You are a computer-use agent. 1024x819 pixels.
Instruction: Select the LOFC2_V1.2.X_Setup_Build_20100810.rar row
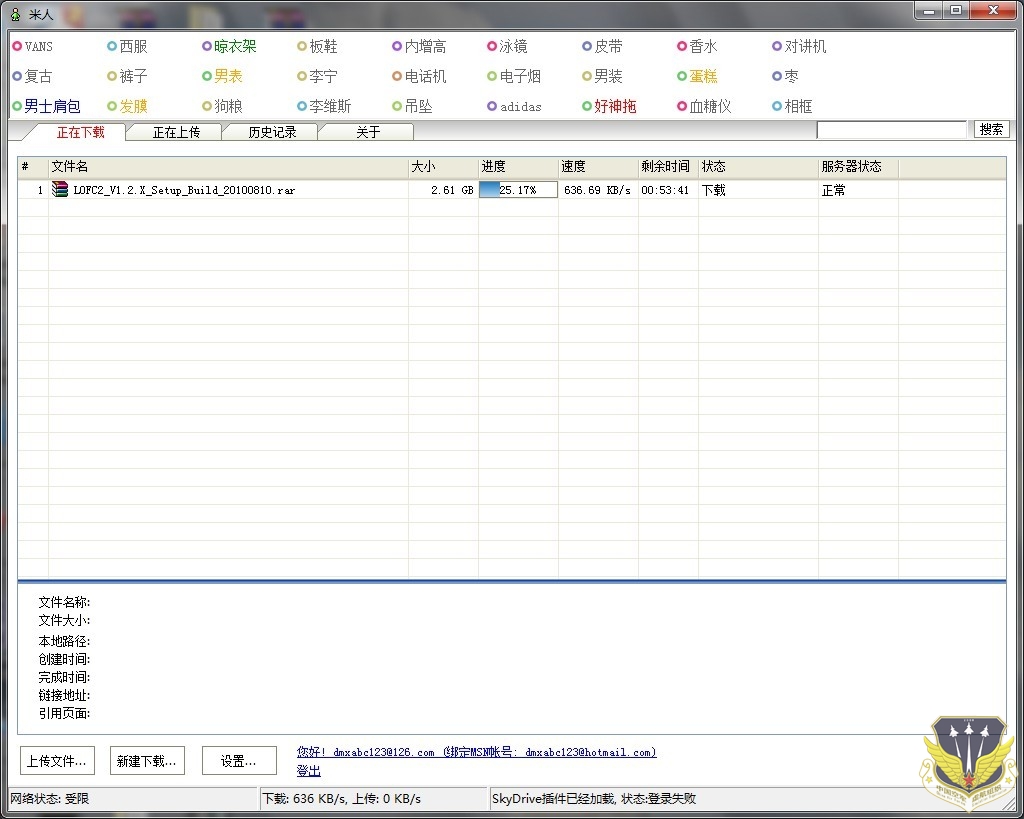click(x=511, y=190)
